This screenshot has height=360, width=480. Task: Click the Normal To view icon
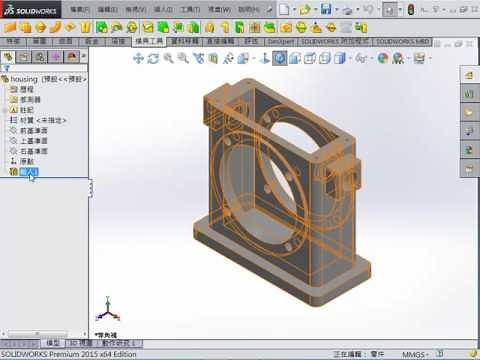point(265,59)
